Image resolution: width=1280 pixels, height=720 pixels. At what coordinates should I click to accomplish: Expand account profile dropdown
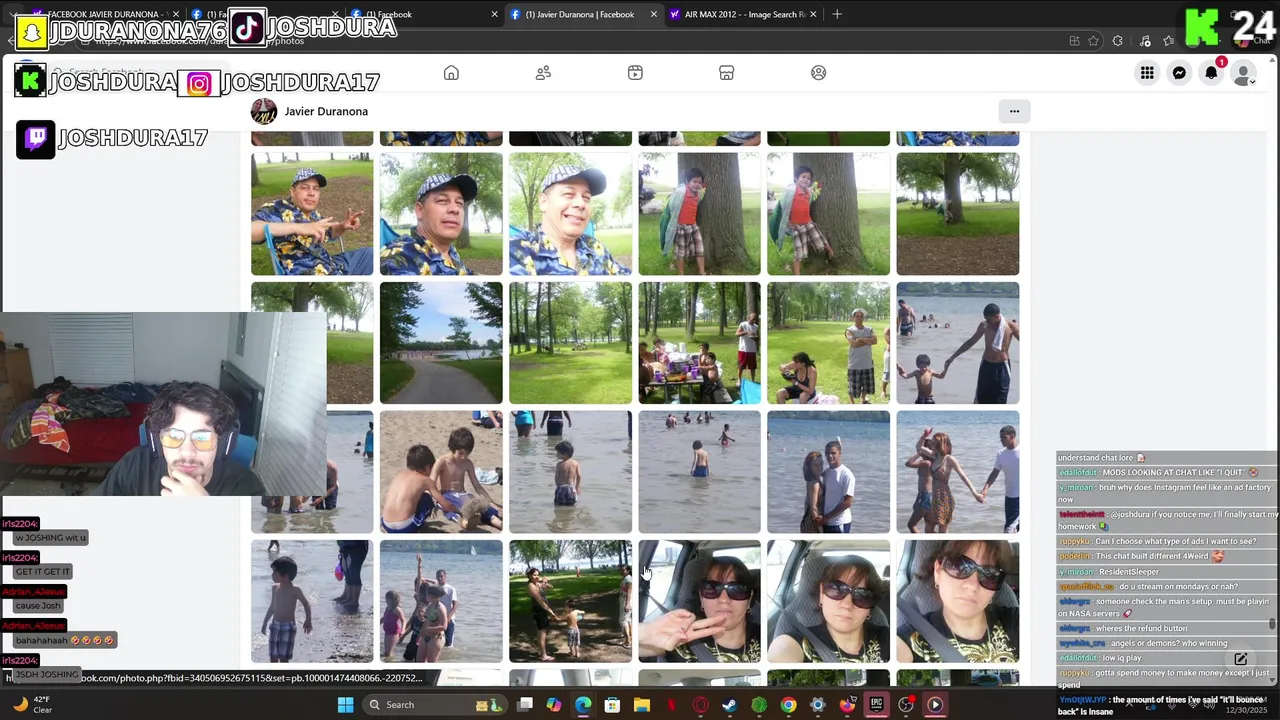(x=1244, y=73)
